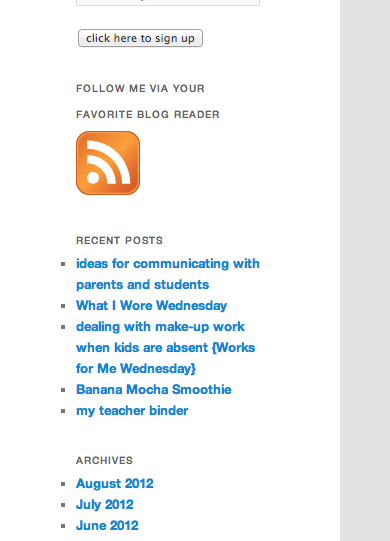Click the gray page margin on the right
390x541 pixels.
point(365,270)
